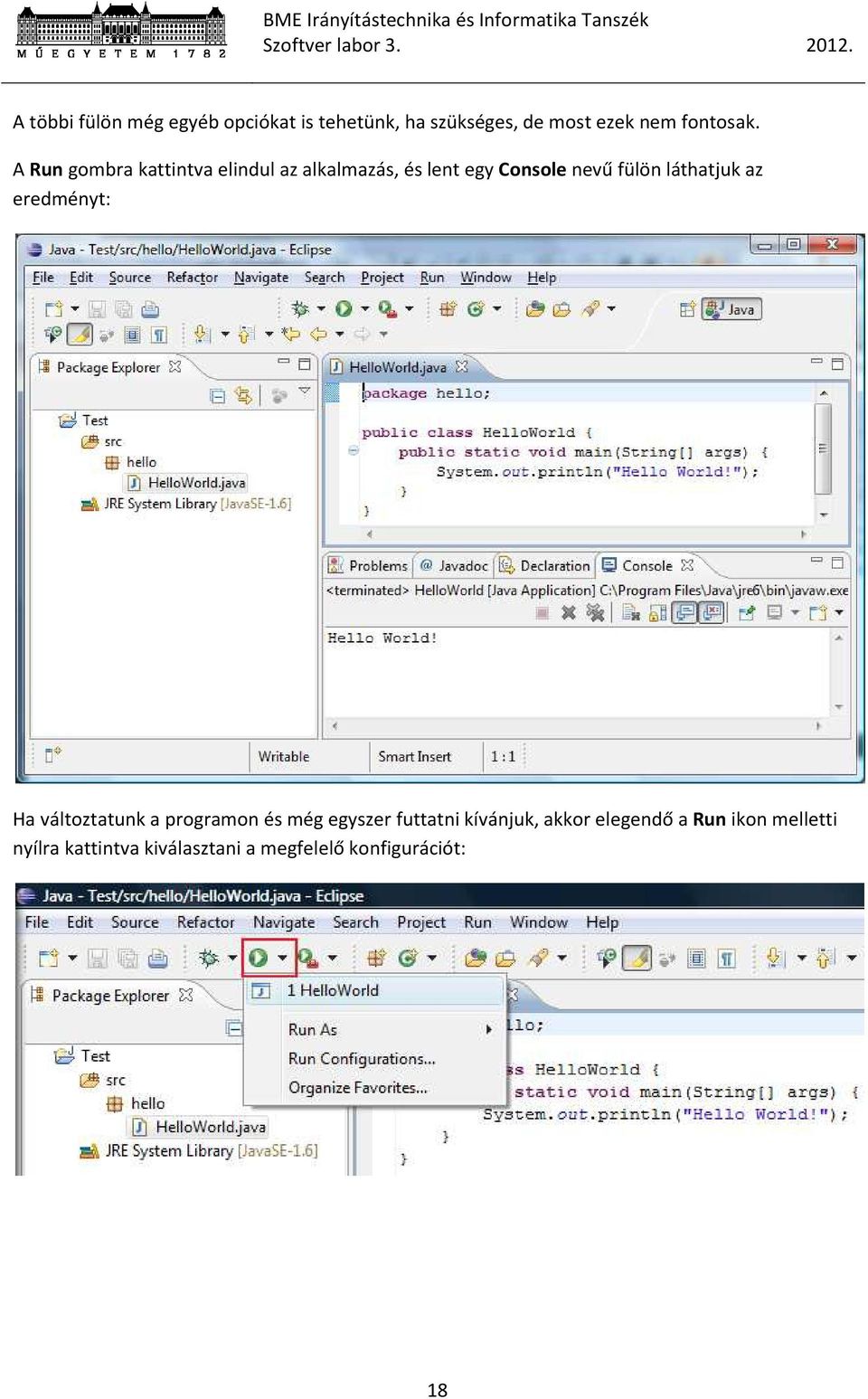Toggle Pin Console in the Console toolbar
Image resolution: width=868 pixels, height=1399 pixels.
[x=747, y=613]
